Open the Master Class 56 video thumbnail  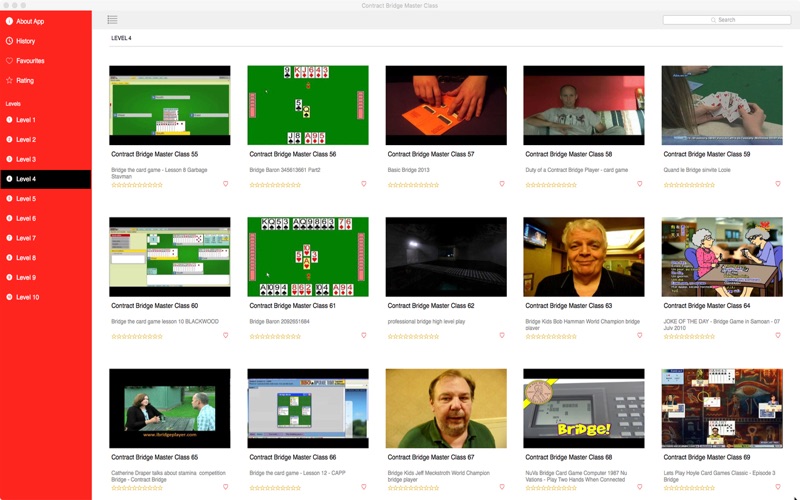point(308,105)
